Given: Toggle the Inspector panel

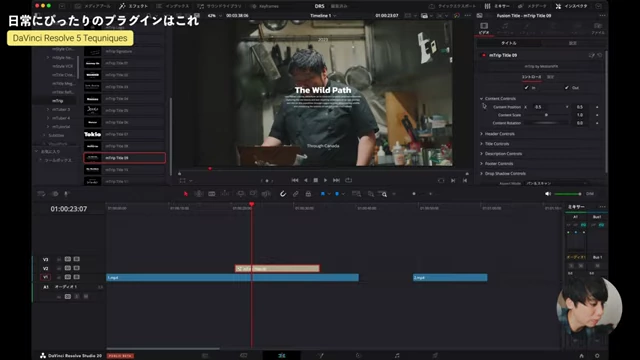Looking at the screenshot, I should pyautogui.click(x=571, y=6).
